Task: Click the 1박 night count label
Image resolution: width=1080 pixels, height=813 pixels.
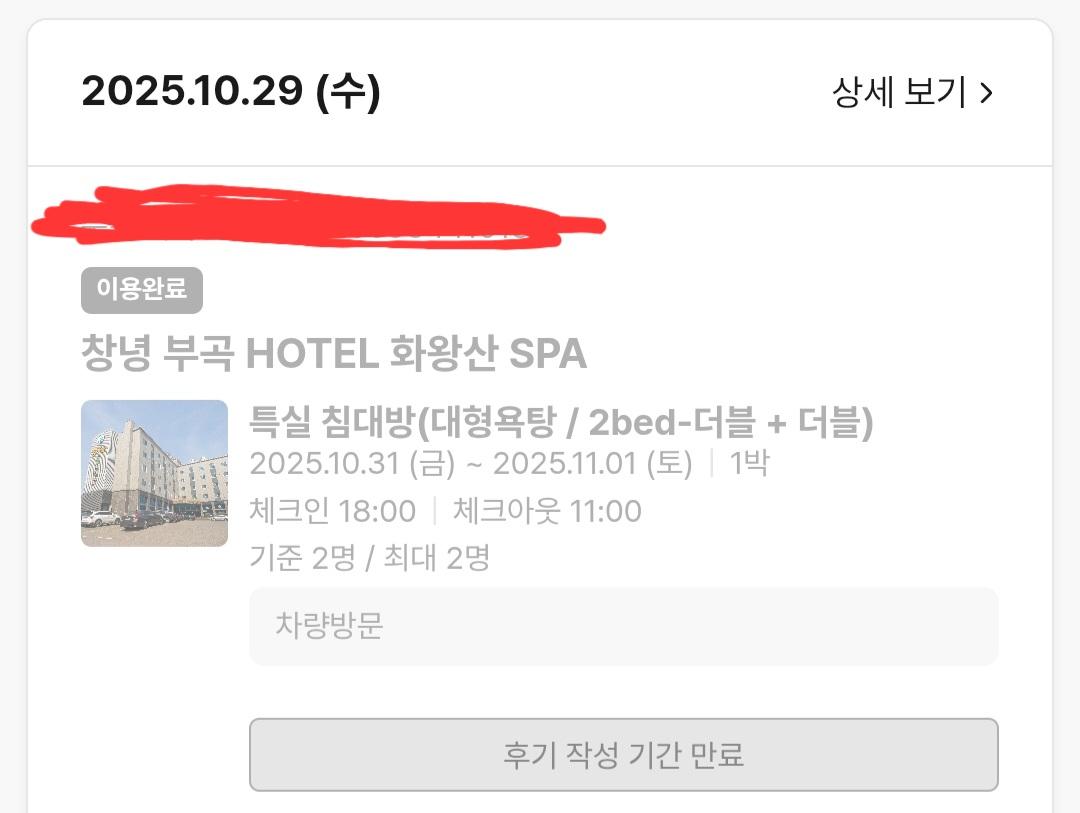Action: [x=751, y=464]
